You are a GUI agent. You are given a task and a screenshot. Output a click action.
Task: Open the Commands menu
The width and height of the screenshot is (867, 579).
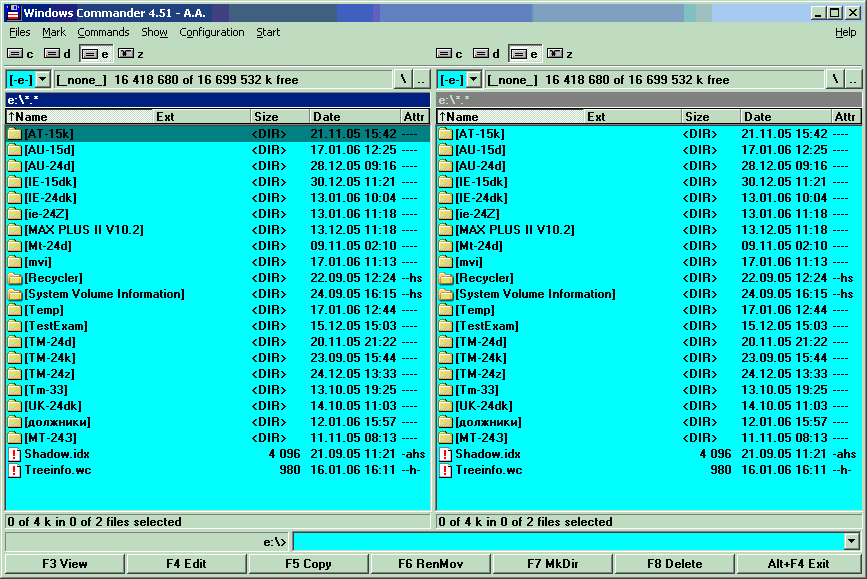(x=103, y=32)
